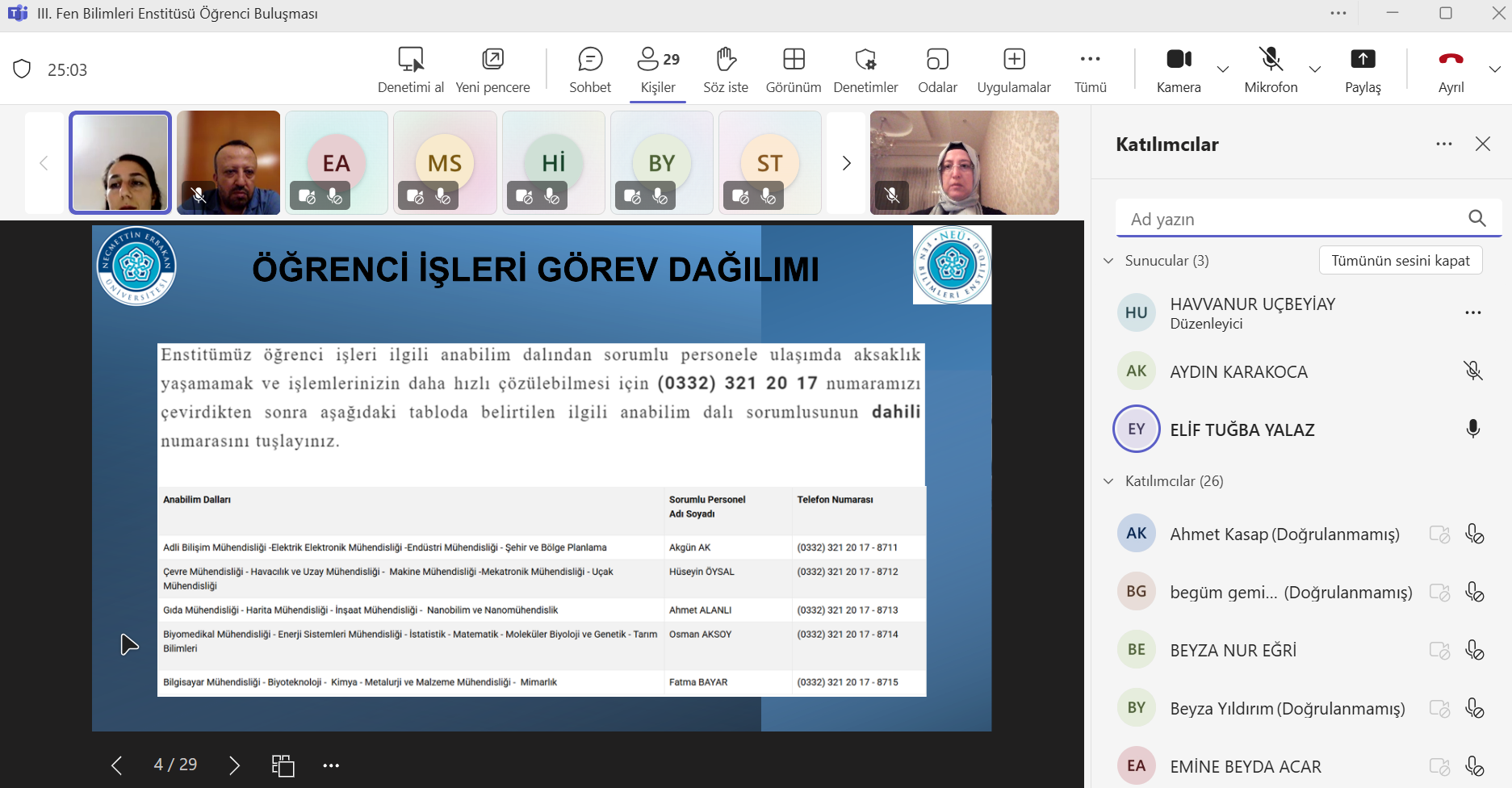
Task: Mute Ahmet Kasap's microphone in list
Action: click(1473, 534)
